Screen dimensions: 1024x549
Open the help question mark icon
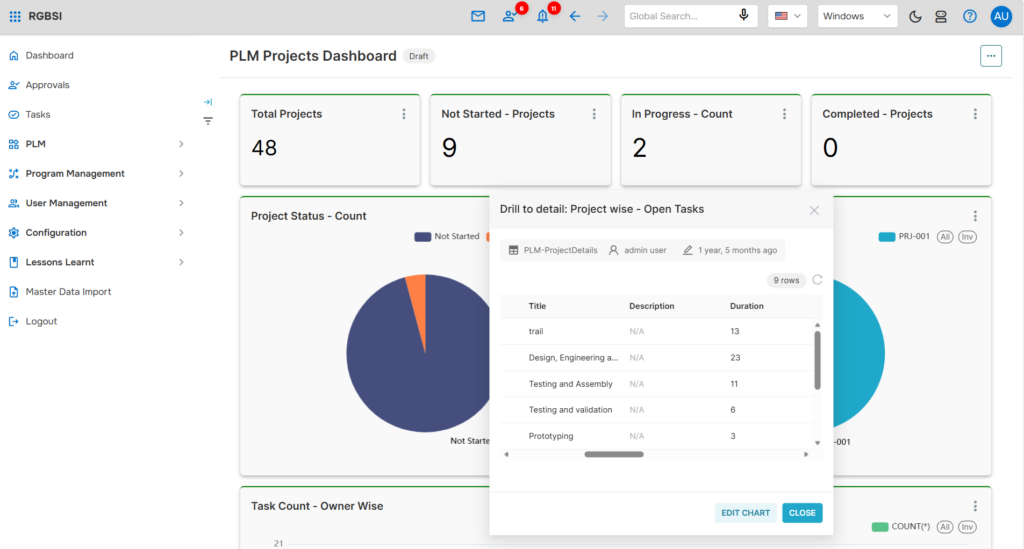[x=970, y=16]
